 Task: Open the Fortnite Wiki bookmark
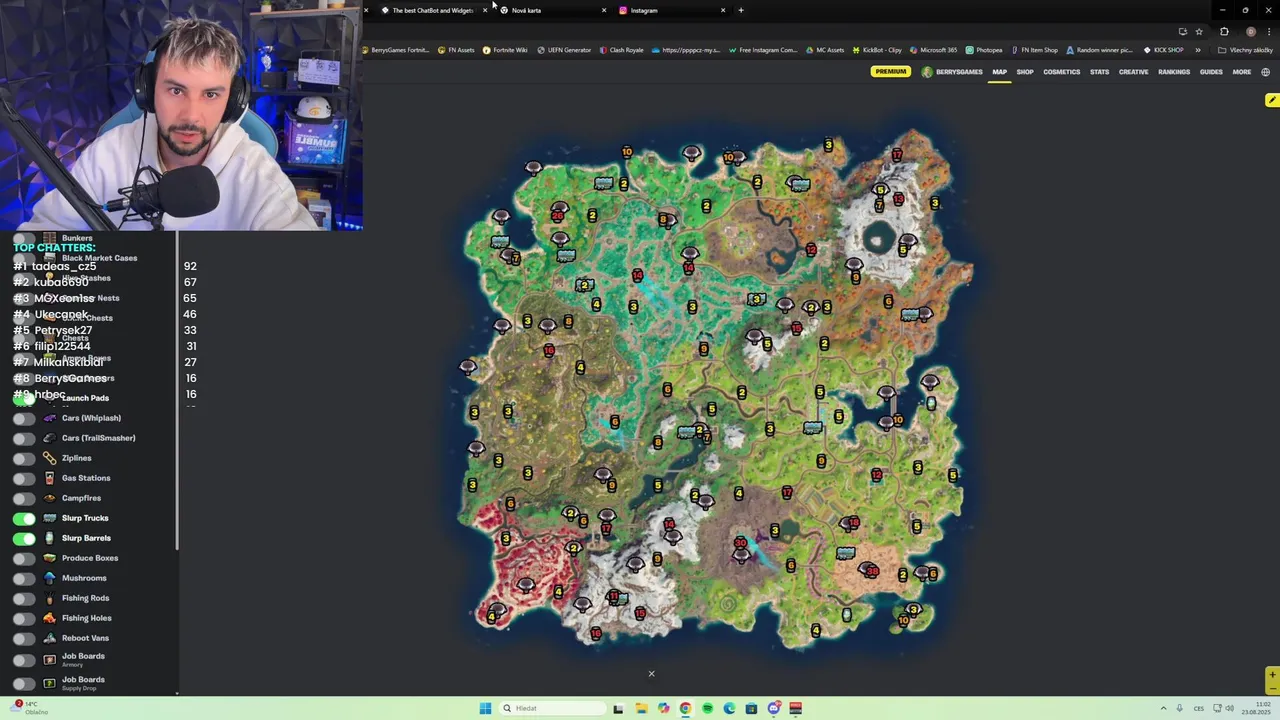click(504, 50)
